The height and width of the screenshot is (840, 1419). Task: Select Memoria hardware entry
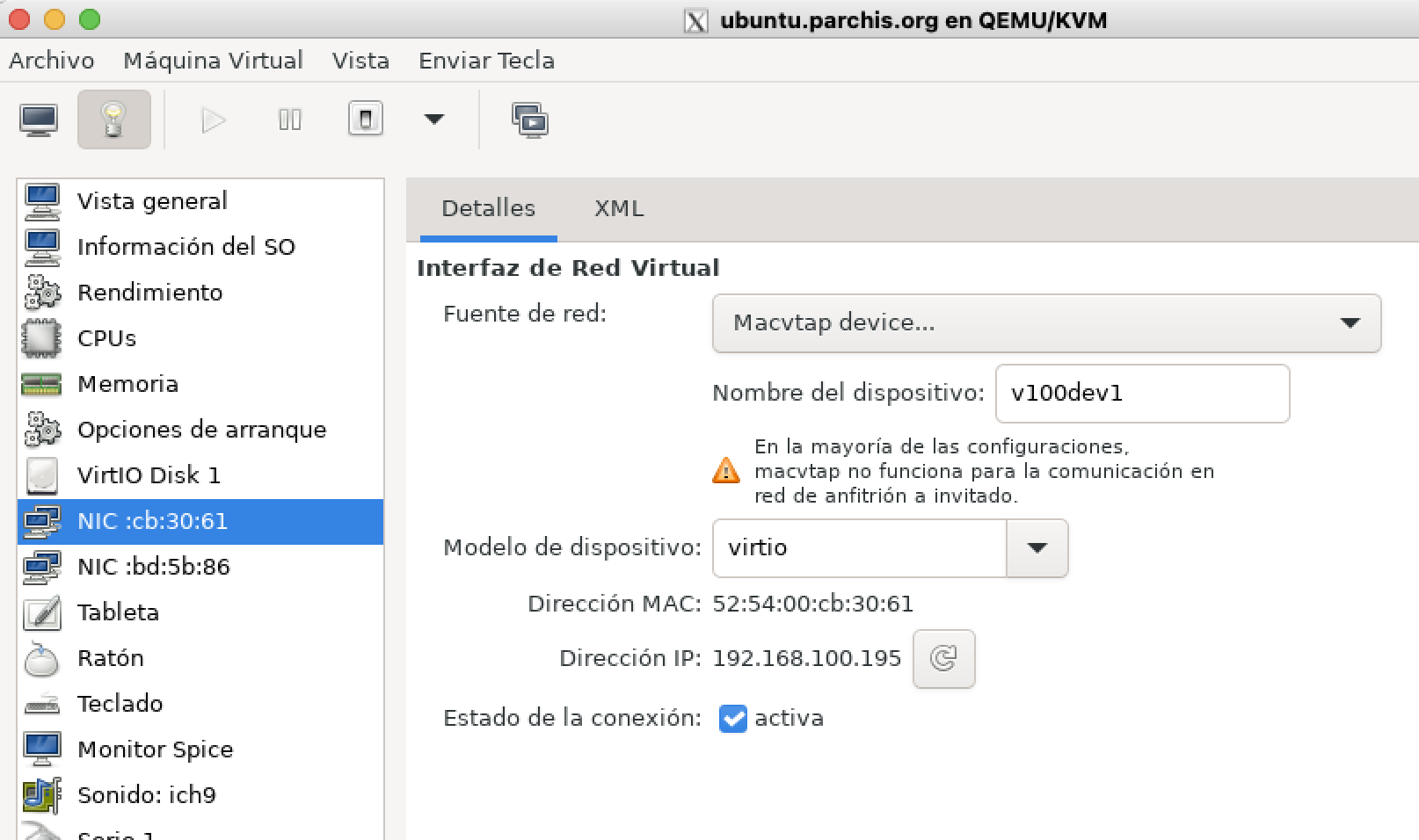click(200, 384)
